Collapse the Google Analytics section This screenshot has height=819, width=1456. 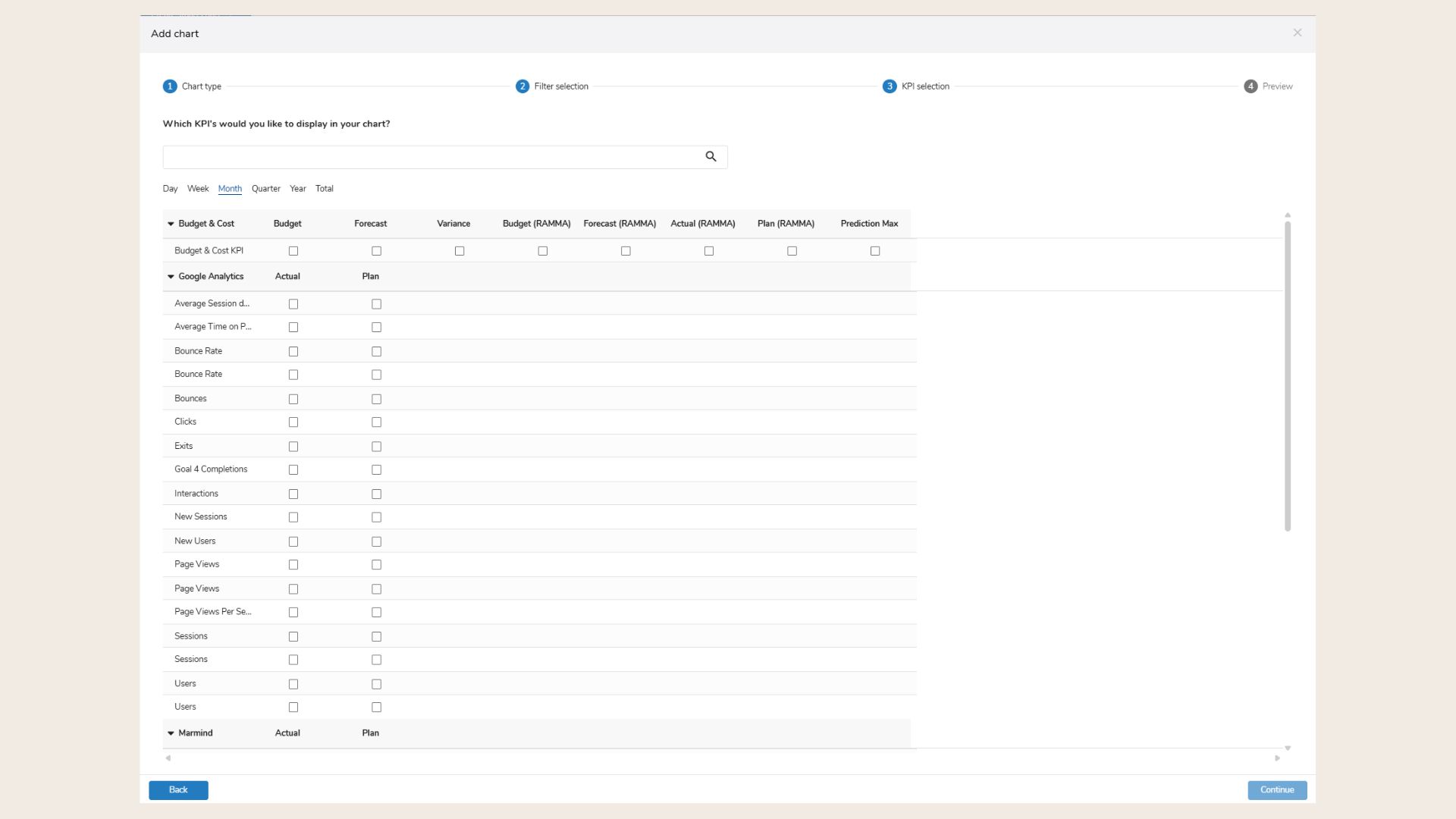(170, 276)
